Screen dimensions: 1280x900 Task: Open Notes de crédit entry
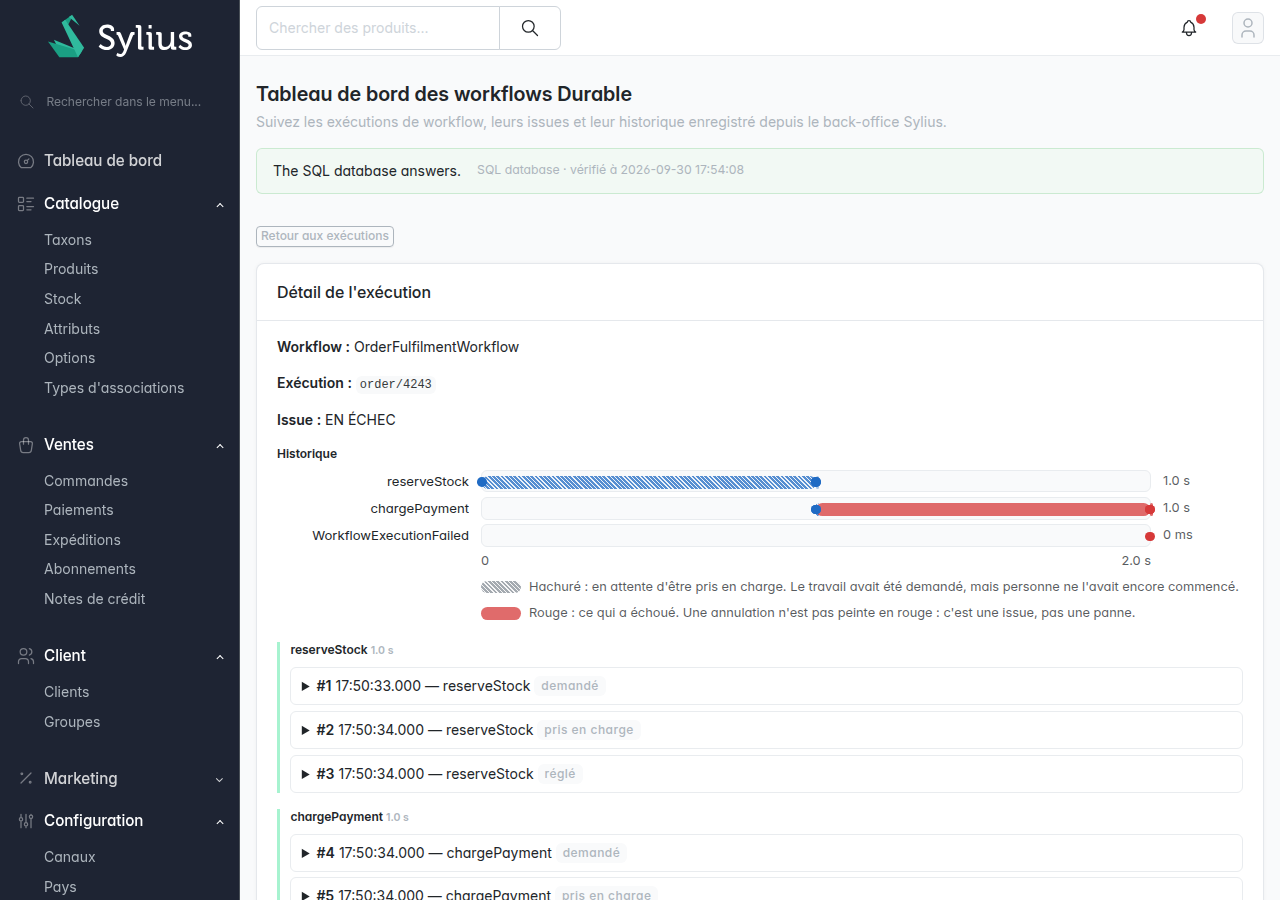click(x=95, y=599)
